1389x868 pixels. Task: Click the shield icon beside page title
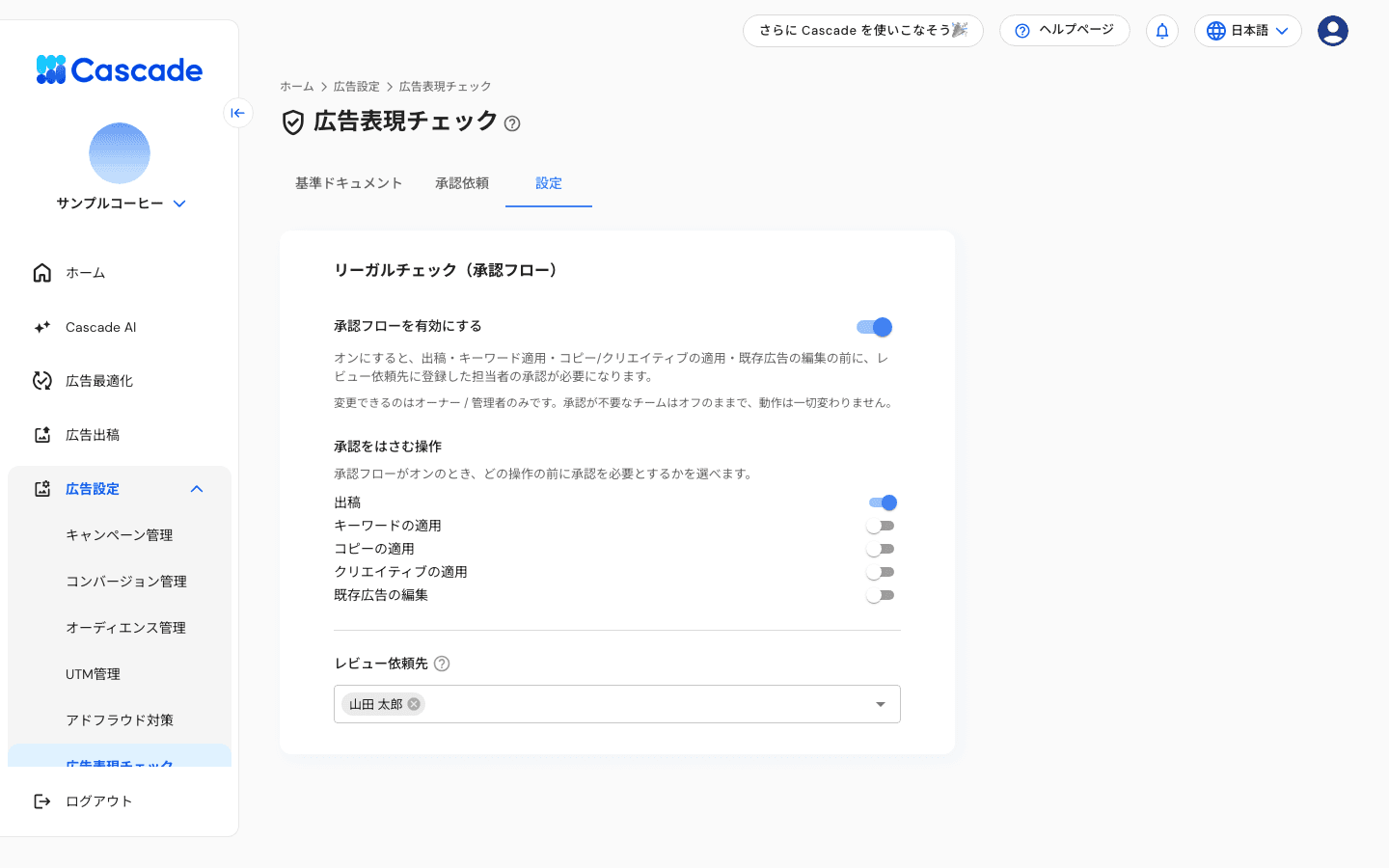(x=293, y=122)
